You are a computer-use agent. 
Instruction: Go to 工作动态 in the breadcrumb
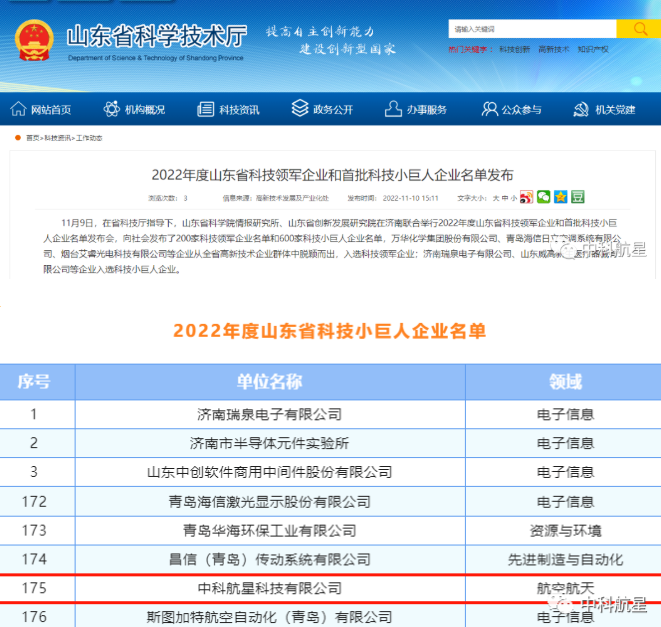[89, 138]
